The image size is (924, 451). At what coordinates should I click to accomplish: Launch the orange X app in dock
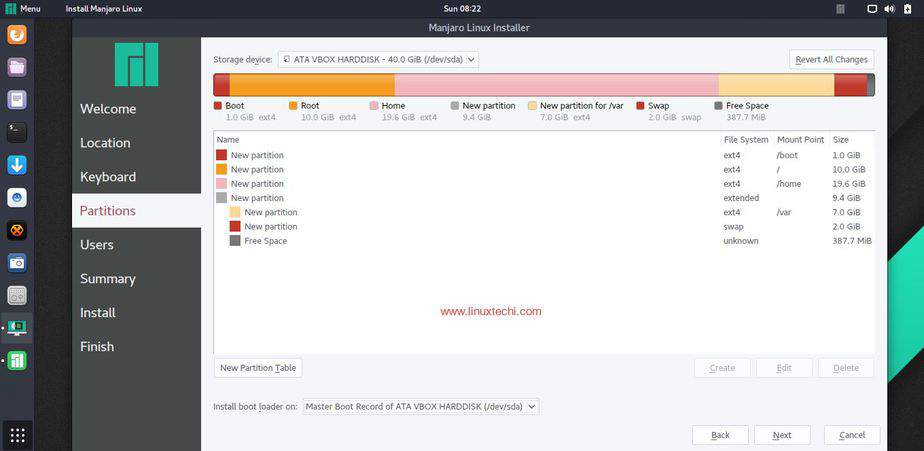tap(16, 230)
